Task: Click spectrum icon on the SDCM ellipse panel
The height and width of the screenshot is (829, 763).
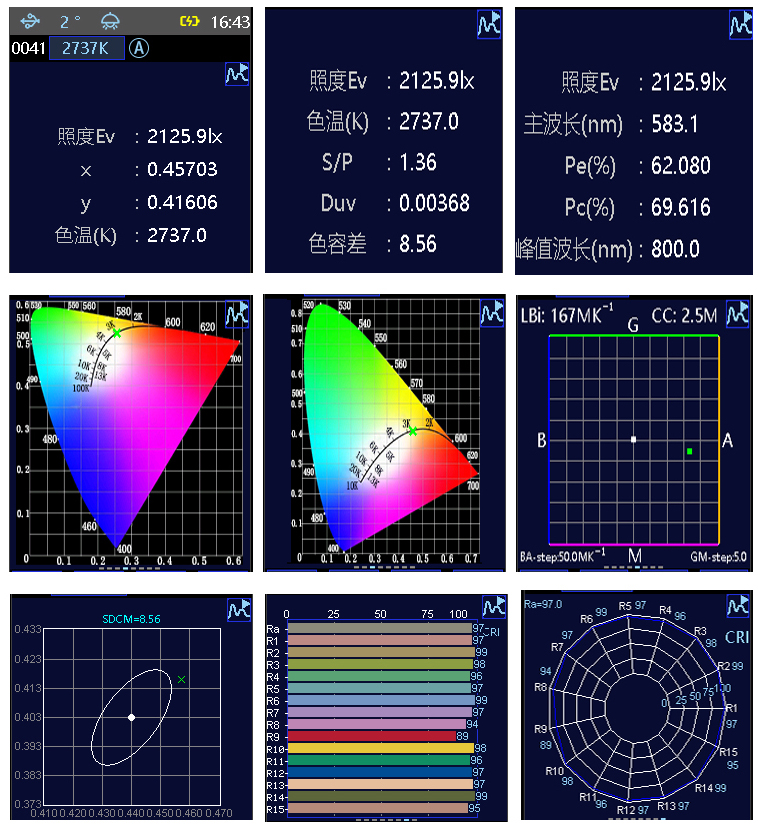Action: pyautogui.click(x=237, y=608)
